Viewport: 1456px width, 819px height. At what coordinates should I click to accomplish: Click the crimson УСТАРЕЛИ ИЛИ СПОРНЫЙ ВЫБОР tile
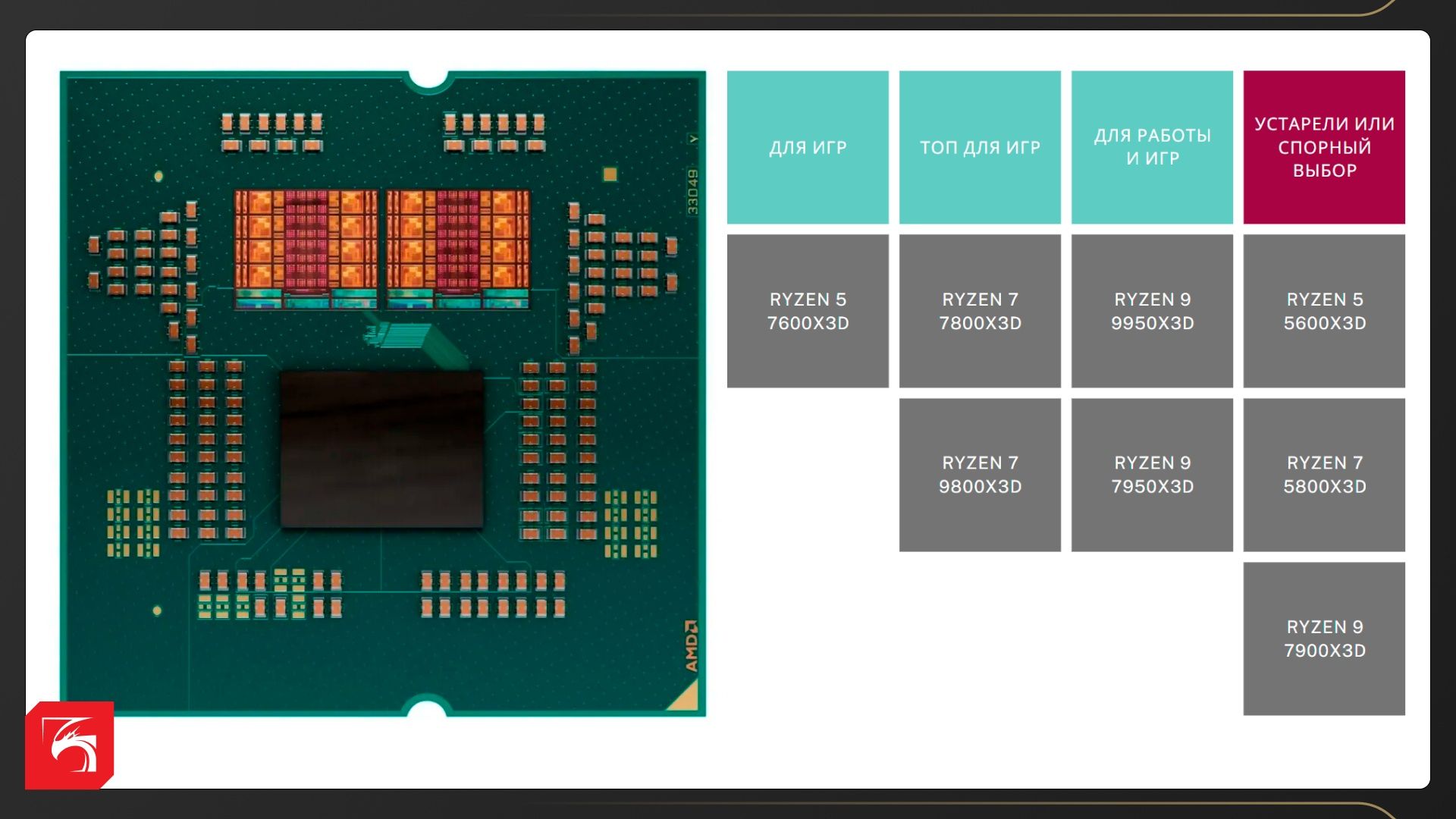click(1324, 147)
